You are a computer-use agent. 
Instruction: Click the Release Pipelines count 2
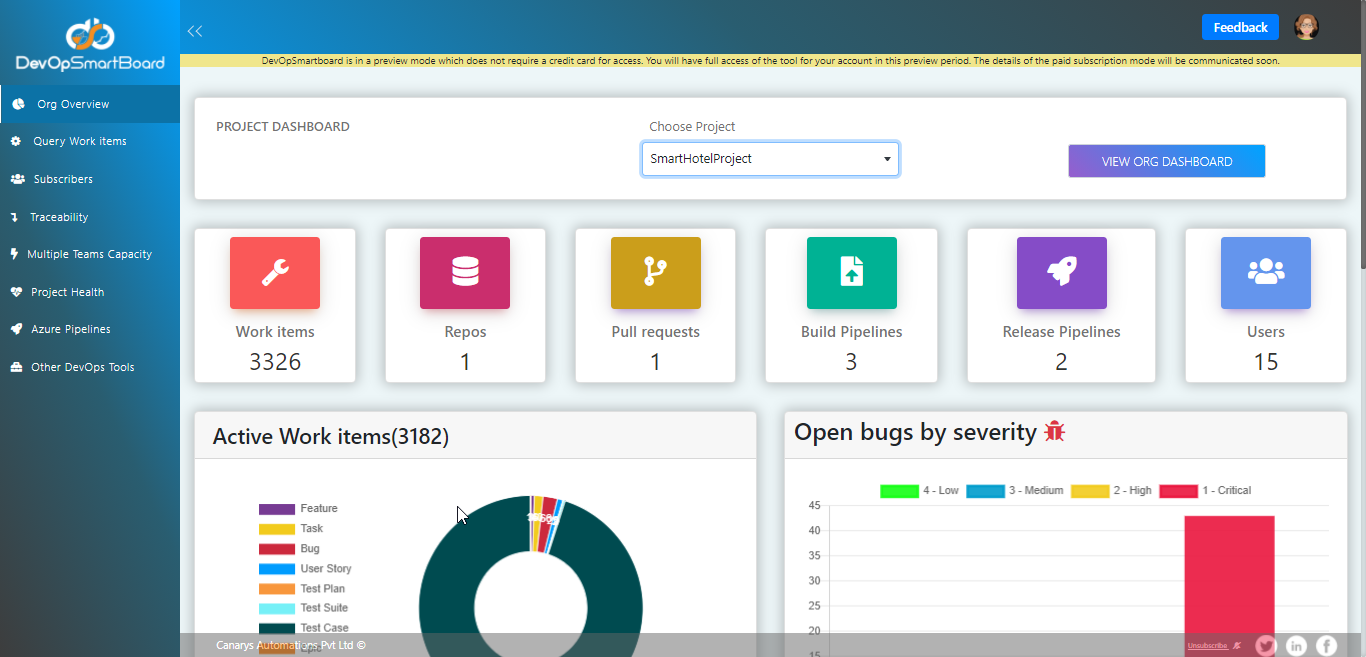pyautogui.click(x=1062, y=362)
